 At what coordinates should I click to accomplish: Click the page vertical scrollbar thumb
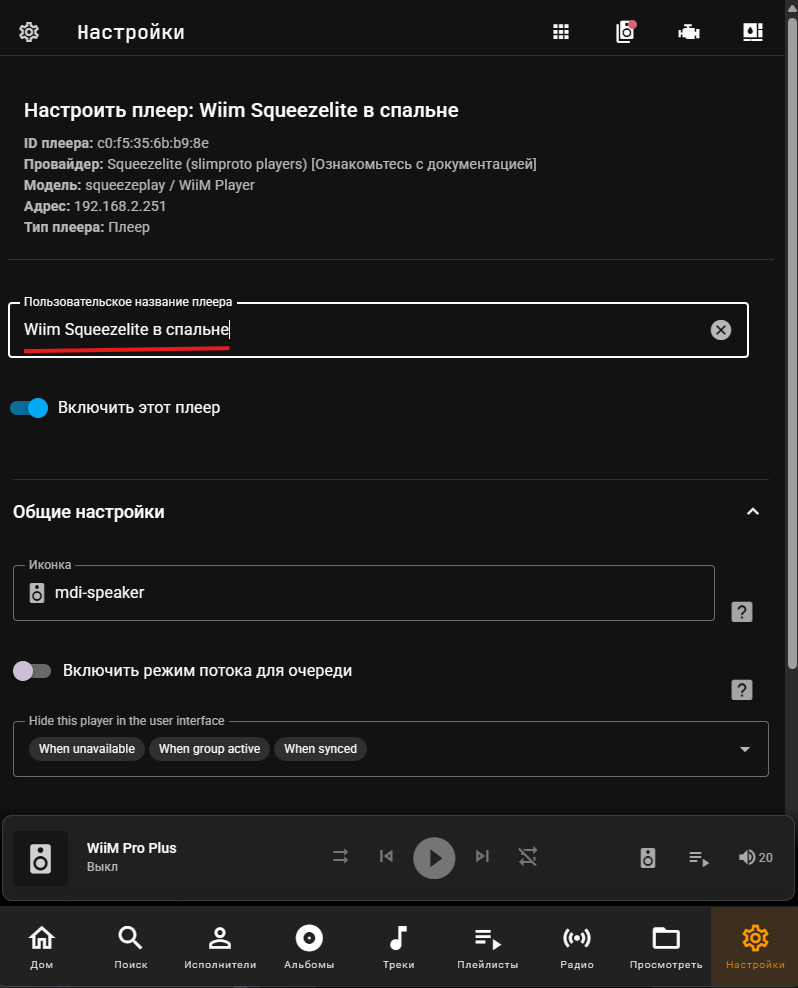792,343
